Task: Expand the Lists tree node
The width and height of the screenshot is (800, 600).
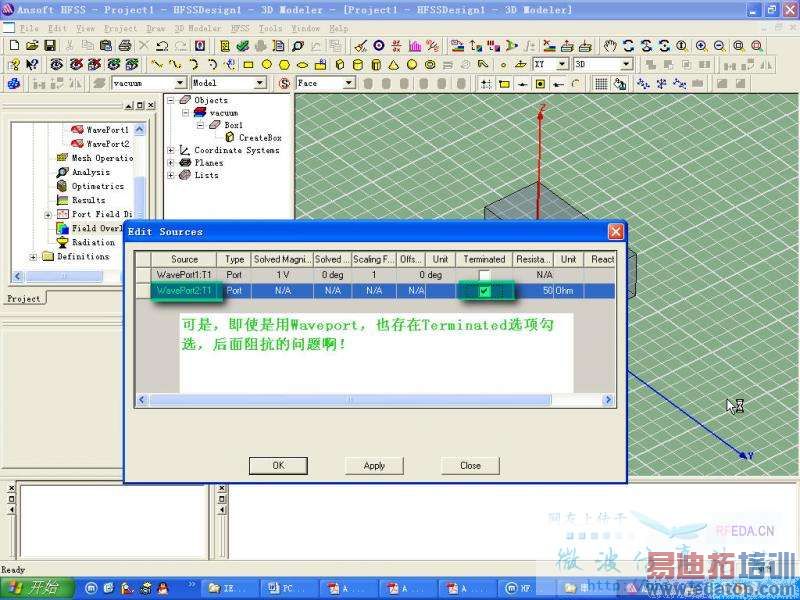Action: point(171,175)
